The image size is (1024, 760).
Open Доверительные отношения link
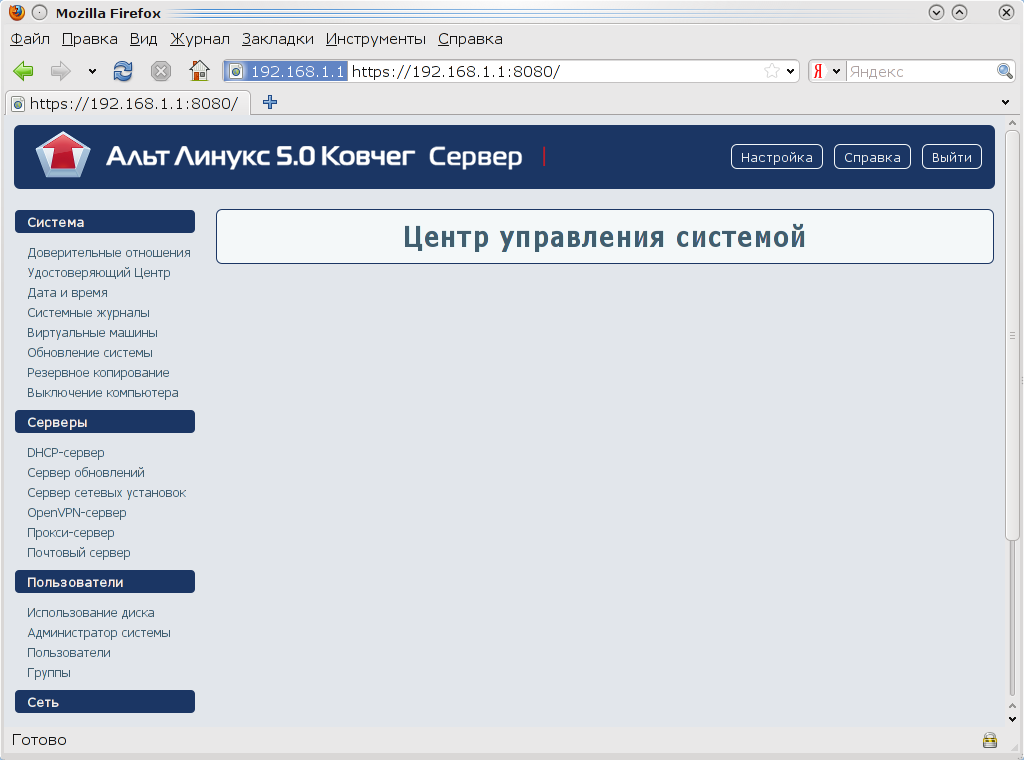[x=108, y=253]
